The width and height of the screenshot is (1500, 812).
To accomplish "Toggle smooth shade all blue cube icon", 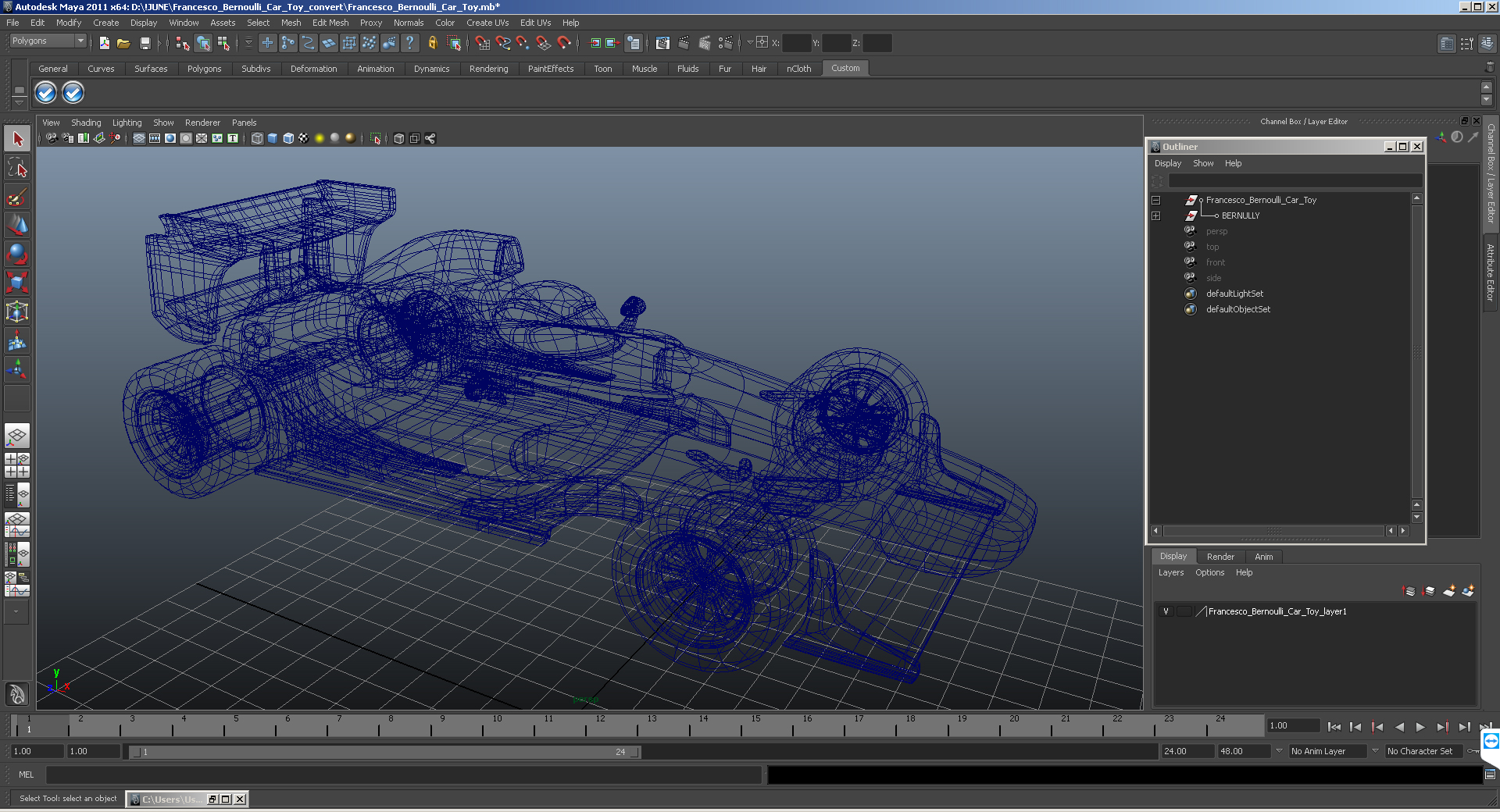I will (x=273, y=138).
